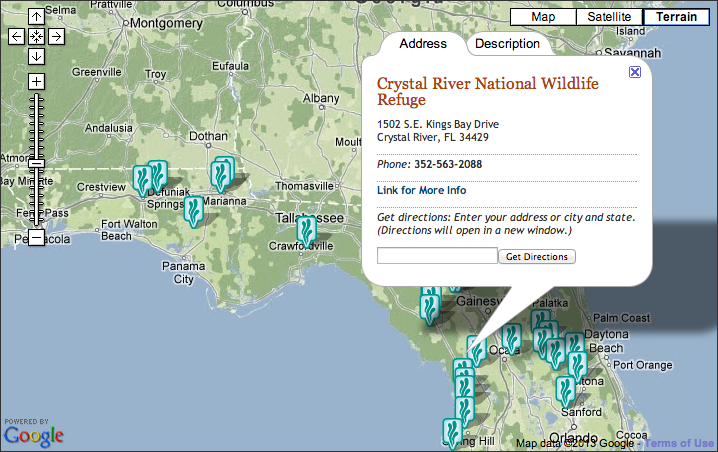Zoom out with the minus button
The image size is (718, 452).
[x=36, y=238]
